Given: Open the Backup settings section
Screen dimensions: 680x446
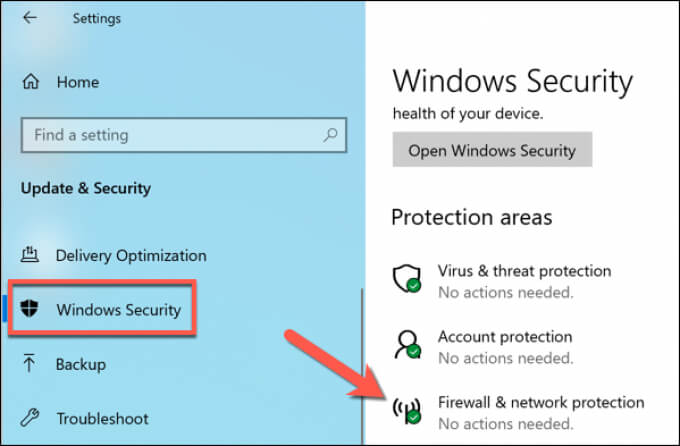Looking at the screenshot, I should (81, 364).
